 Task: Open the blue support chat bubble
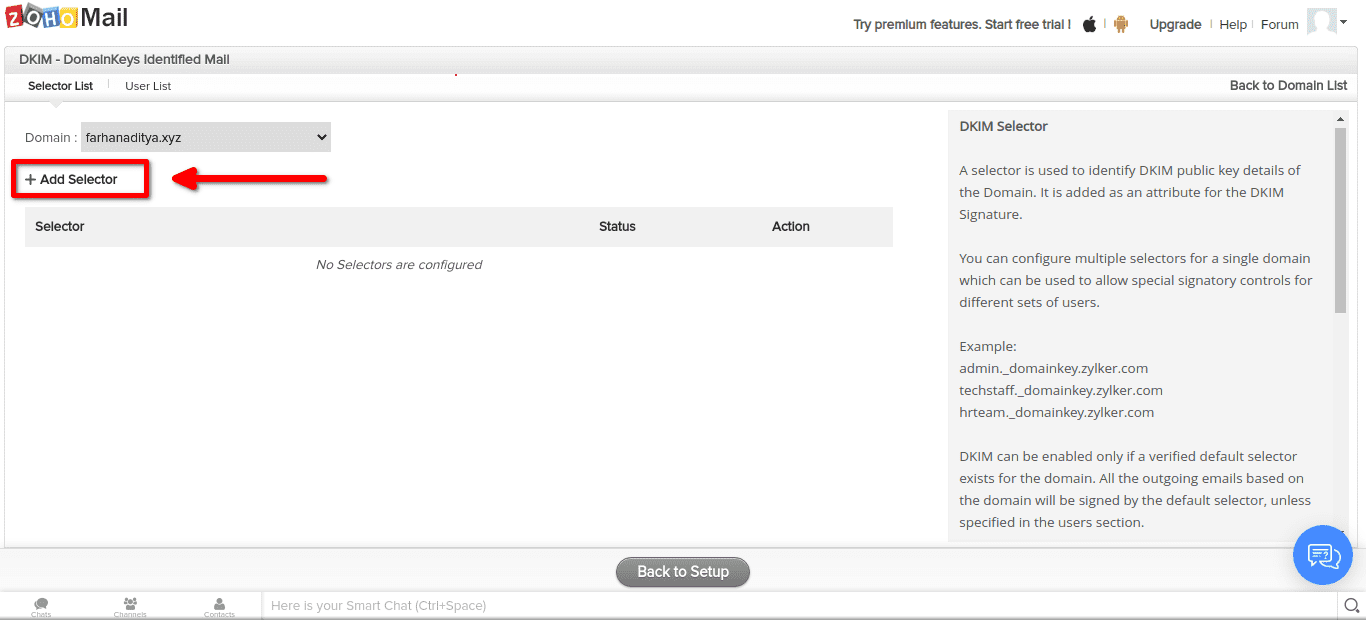(x=1322, y=555)
